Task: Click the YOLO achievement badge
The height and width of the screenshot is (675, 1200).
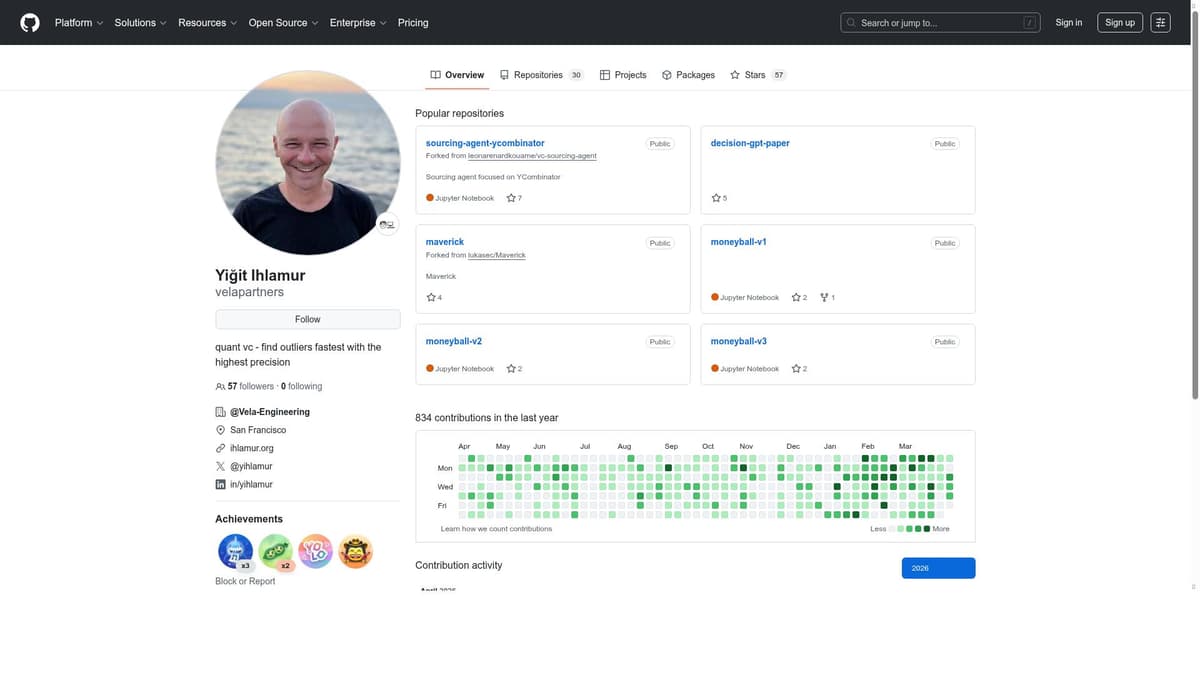Action: tap(315, 551)
